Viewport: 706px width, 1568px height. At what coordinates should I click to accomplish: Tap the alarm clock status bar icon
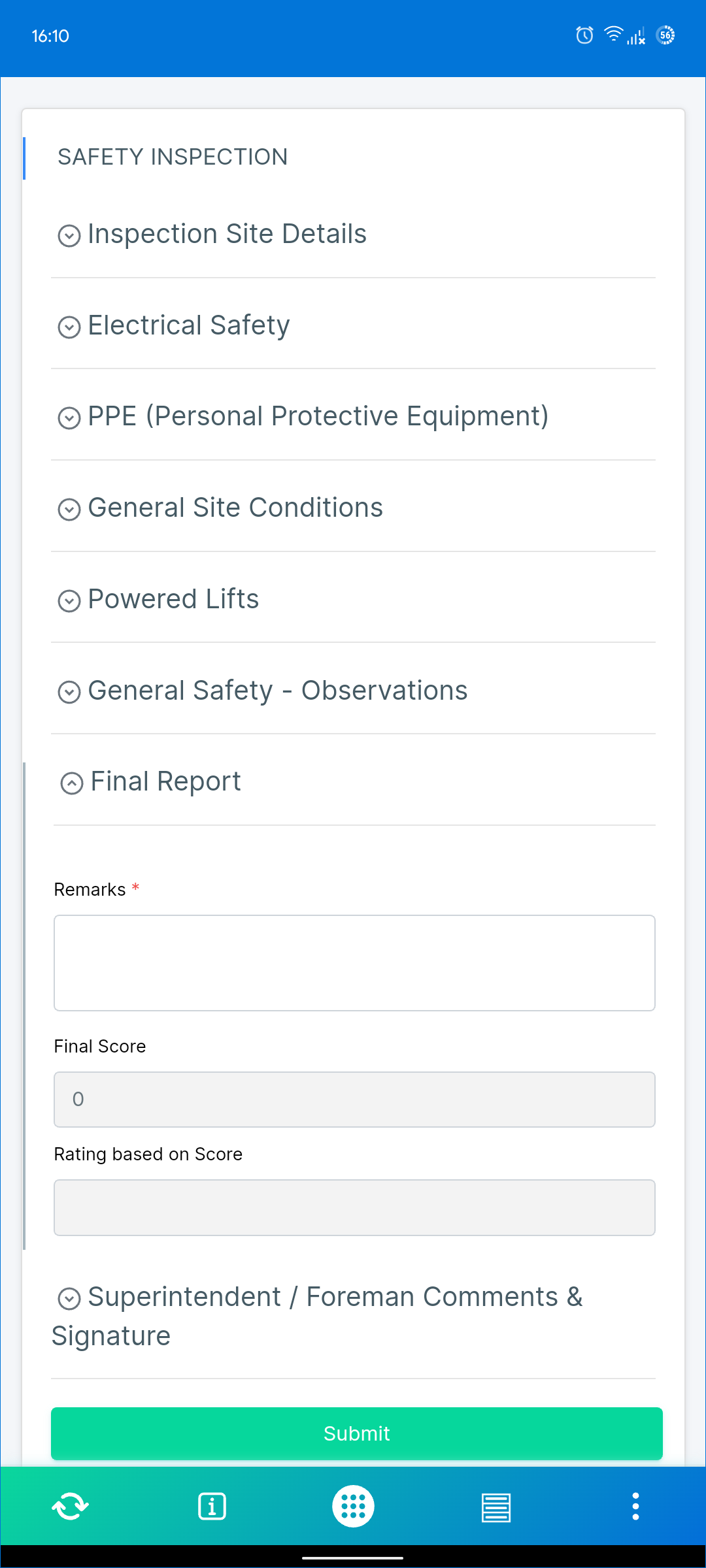pyautogui.click(x=584, y=35)
